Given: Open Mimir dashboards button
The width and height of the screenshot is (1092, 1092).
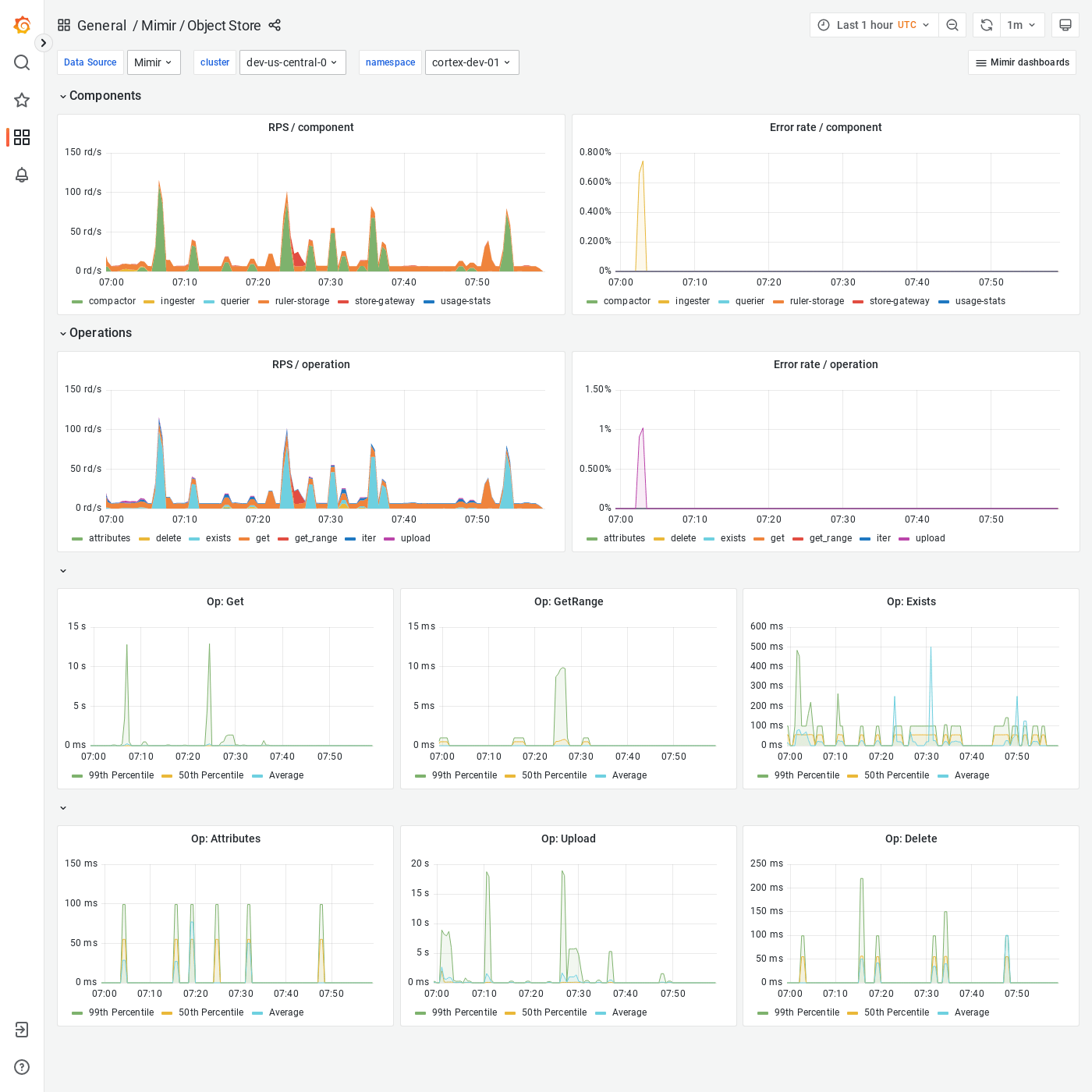Looking at the screenshot, I should click(x=1022, y=62).
